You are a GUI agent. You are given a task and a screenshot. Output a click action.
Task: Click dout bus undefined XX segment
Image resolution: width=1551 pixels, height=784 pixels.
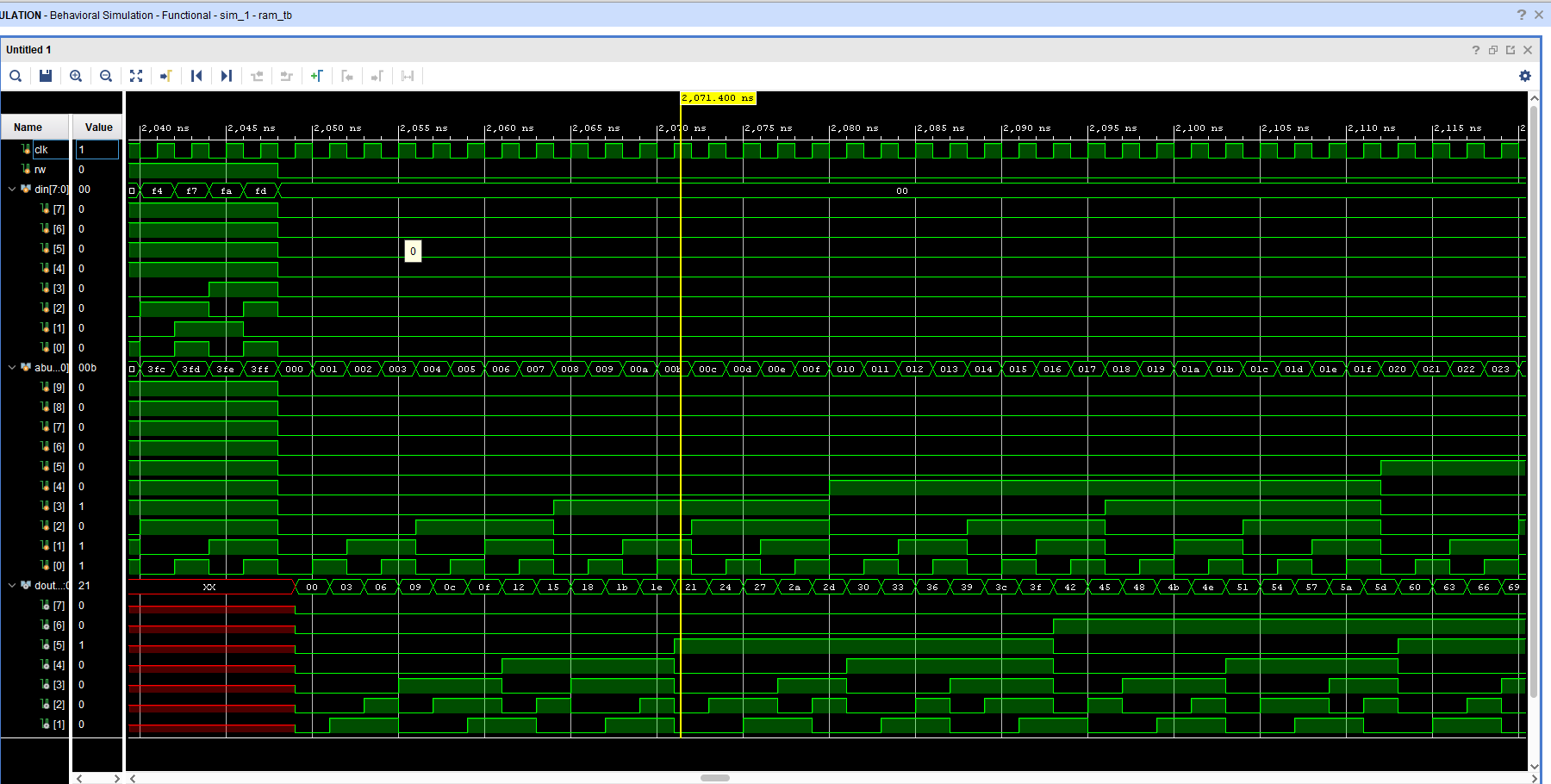(x=211, y=588)
